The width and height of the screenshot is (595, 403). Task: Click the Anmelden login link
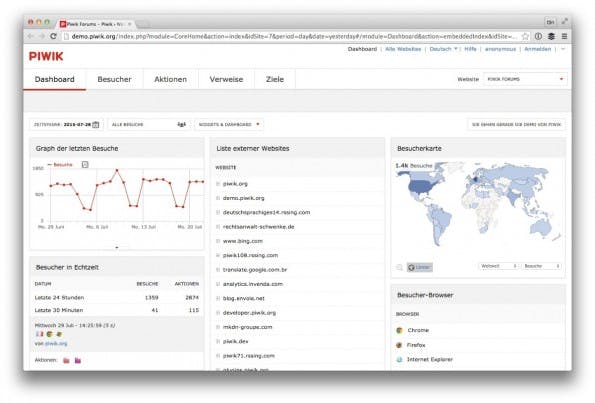click(x=537, y=49)
